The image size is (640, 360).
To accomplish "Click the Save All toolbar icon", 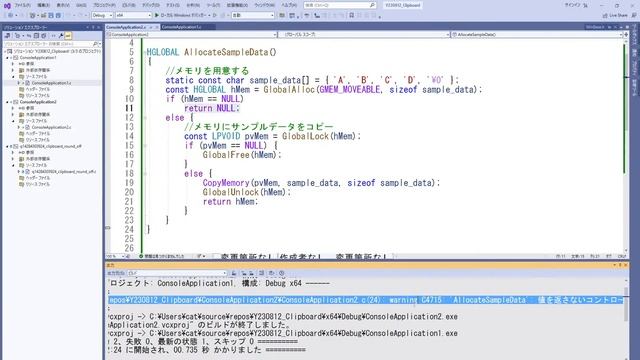I will tap(58, 15).
